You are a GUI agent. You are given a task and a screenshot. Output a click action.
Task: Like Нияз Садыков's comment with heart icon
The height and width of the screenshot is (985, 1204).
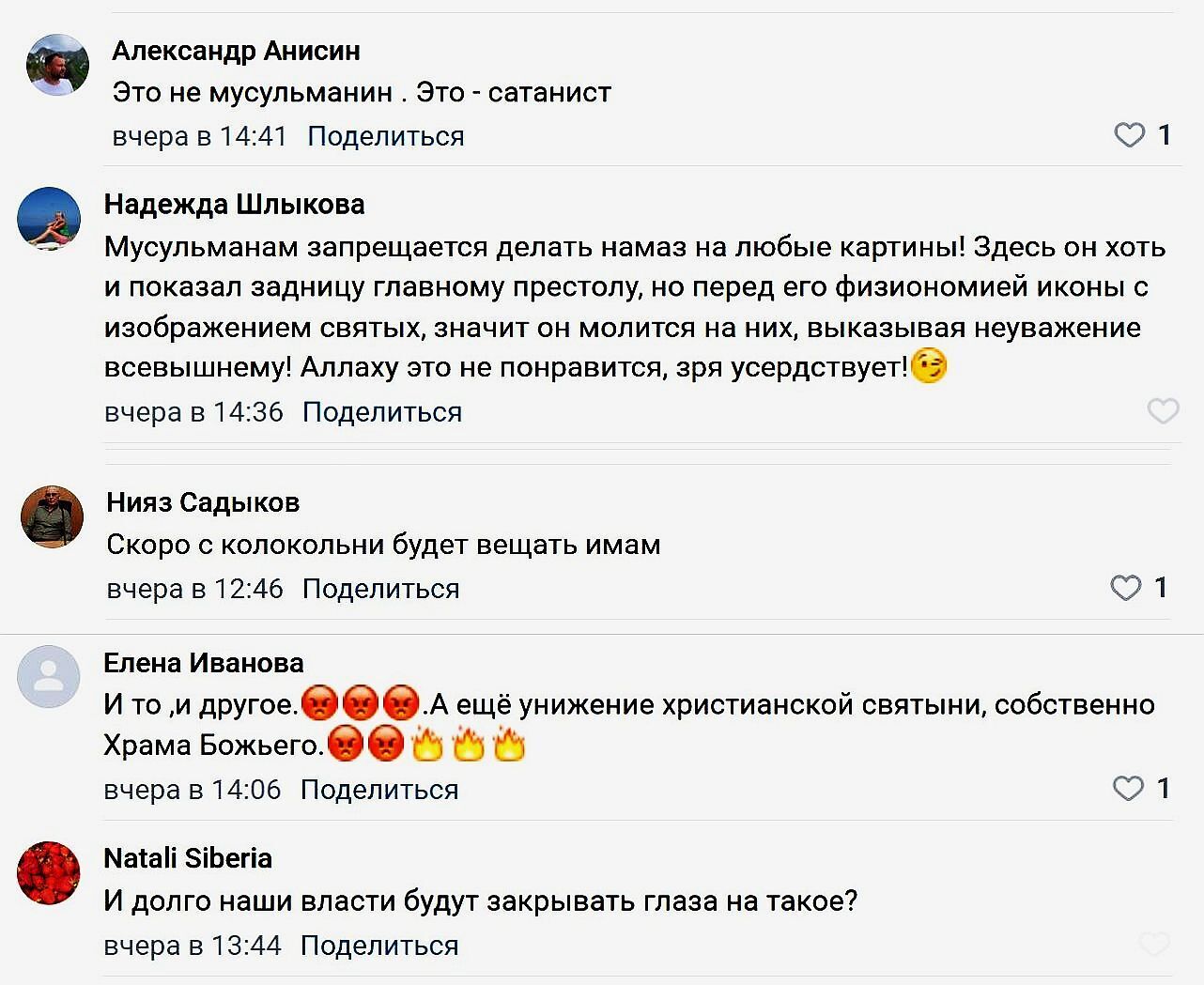[1125, 588]
